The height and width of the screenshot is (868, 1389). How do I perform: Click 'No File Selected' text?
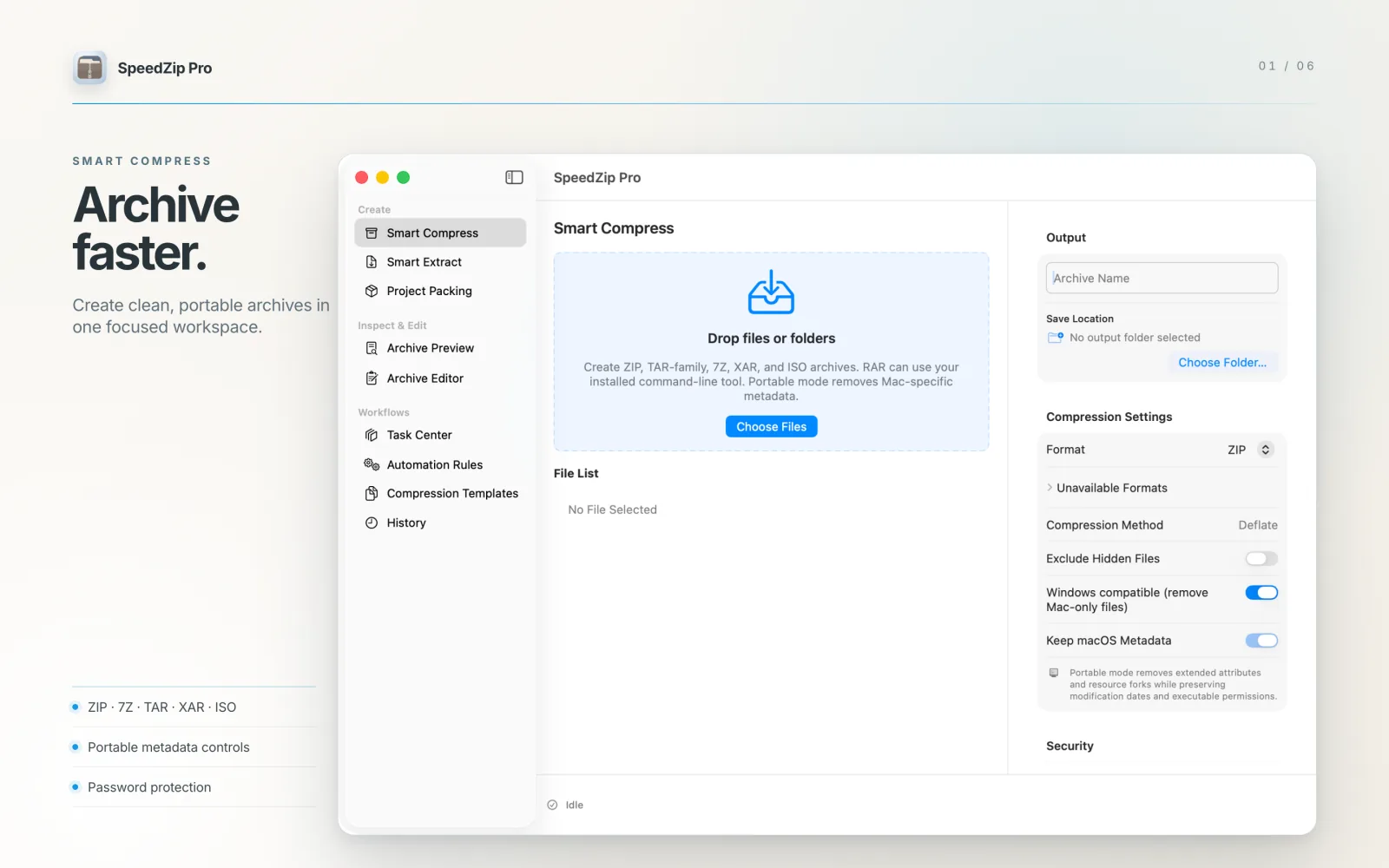pos(612,510)
